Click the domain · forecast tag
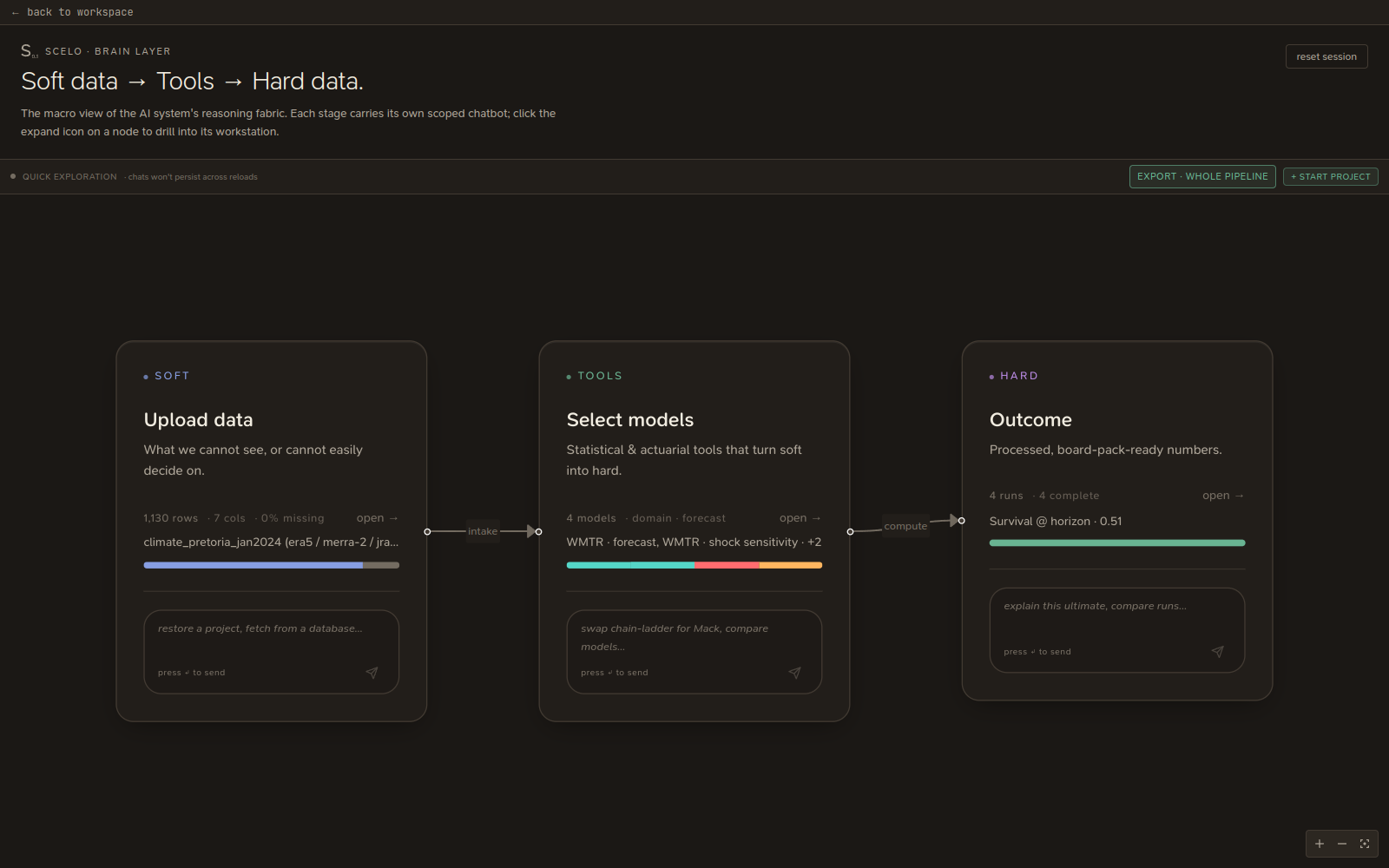Viewport: 1389px width, 868px height. click(x=679, y=518)
